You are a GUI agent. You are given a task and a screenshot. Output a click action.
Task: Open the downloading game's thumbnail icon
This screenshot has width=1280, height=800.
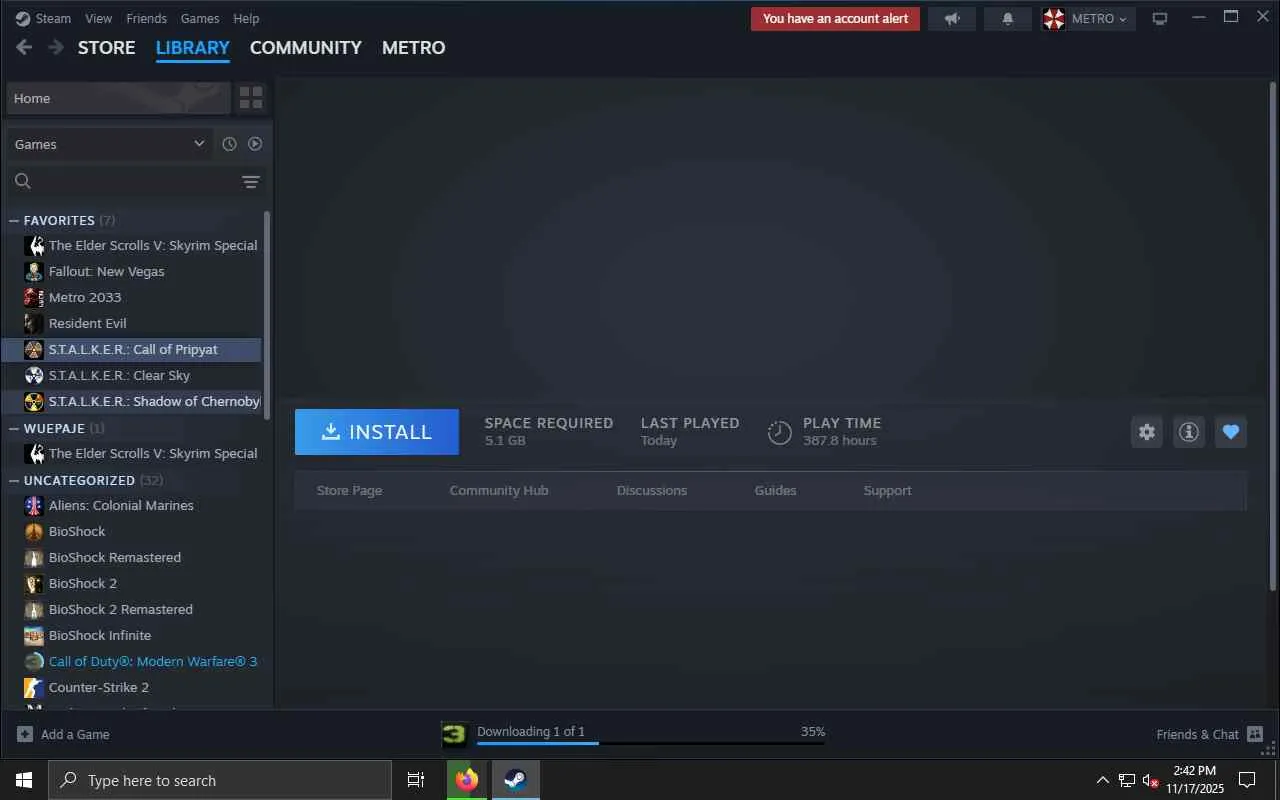pyautogui.click(x=455, y=735)
